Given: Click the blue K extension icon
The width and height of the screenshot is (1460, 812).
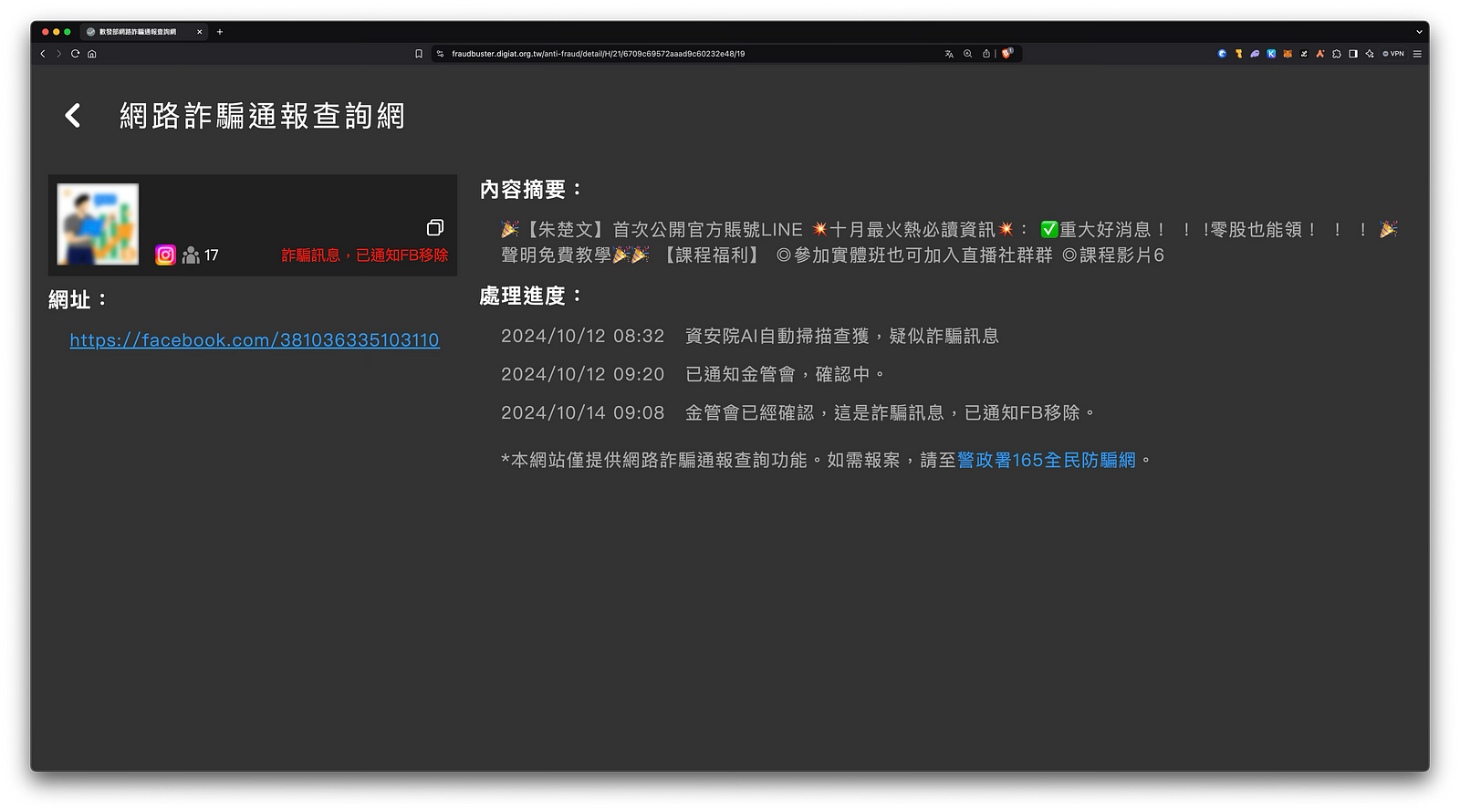Looking at the screenshot, I should tap(1271, 54).
